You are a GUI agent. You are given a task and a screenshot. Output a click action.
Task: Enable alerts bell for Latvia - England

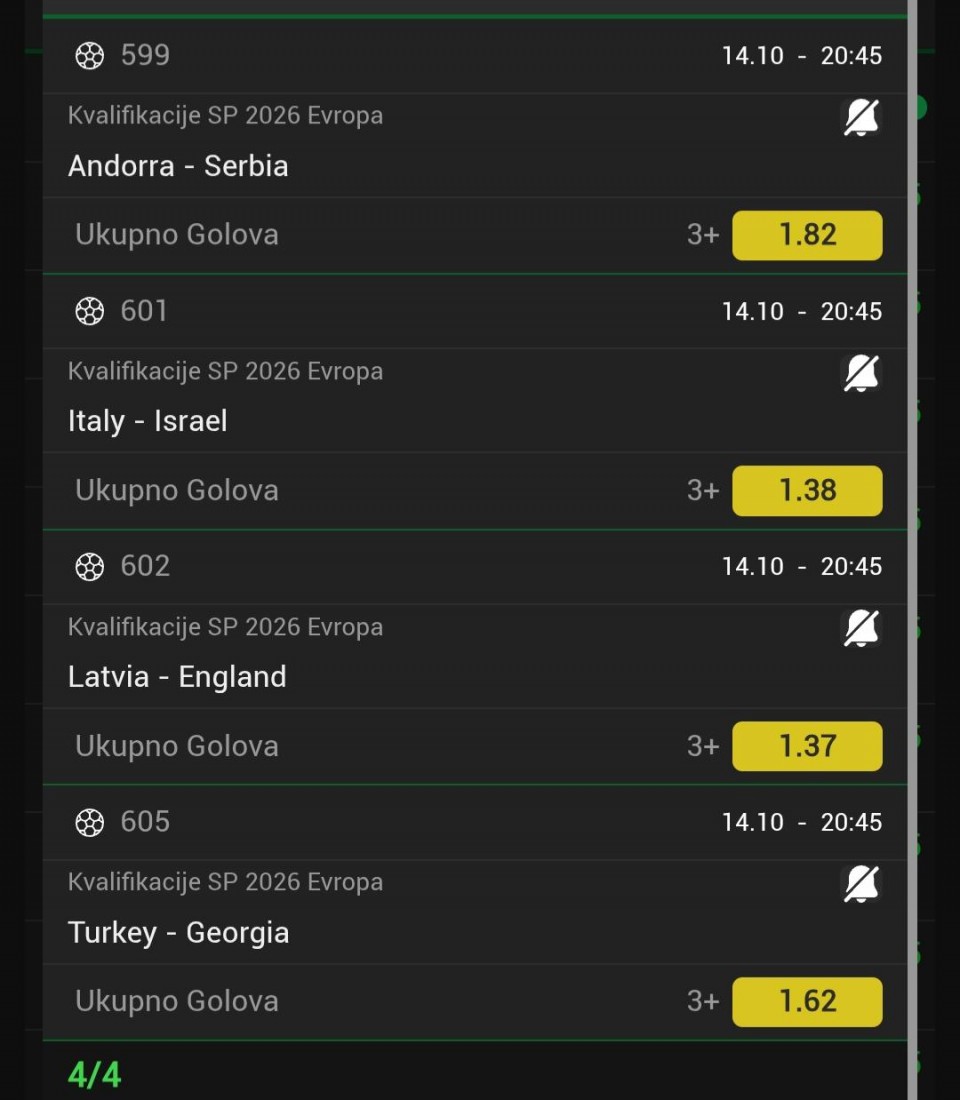click(860, 629)
